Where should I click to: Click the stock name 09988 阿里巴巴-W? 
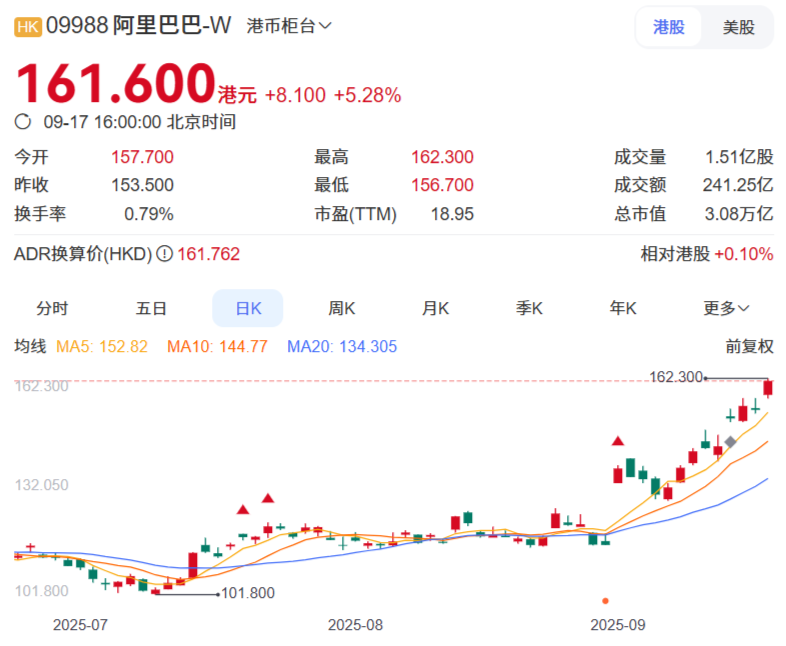tap(138, 26)
